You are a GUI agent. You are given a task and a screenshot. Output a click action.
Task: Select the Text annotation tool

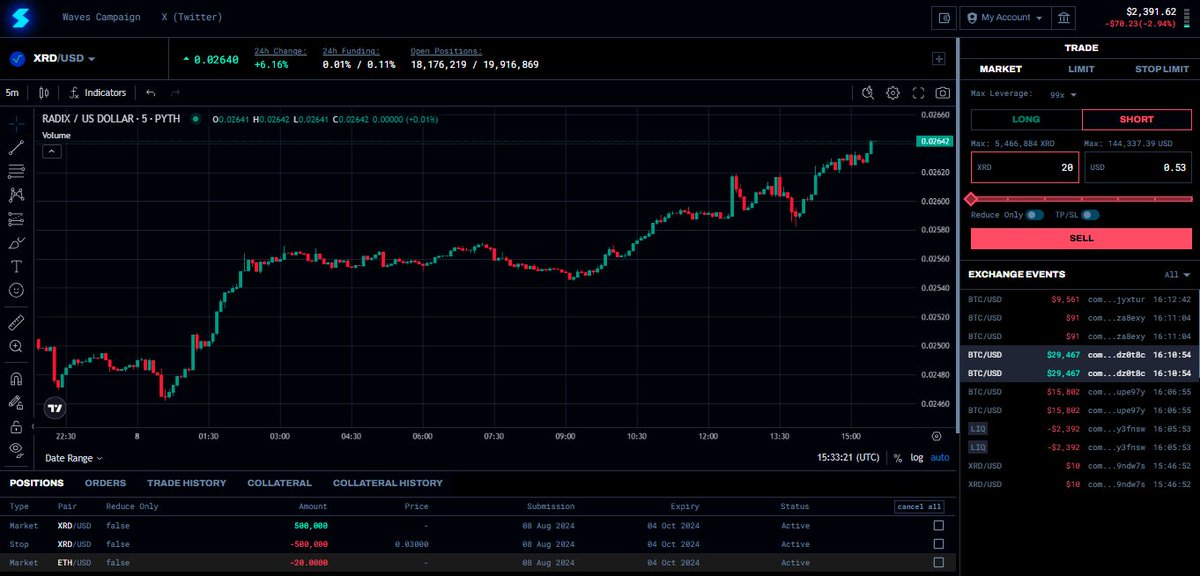[16, 266]
